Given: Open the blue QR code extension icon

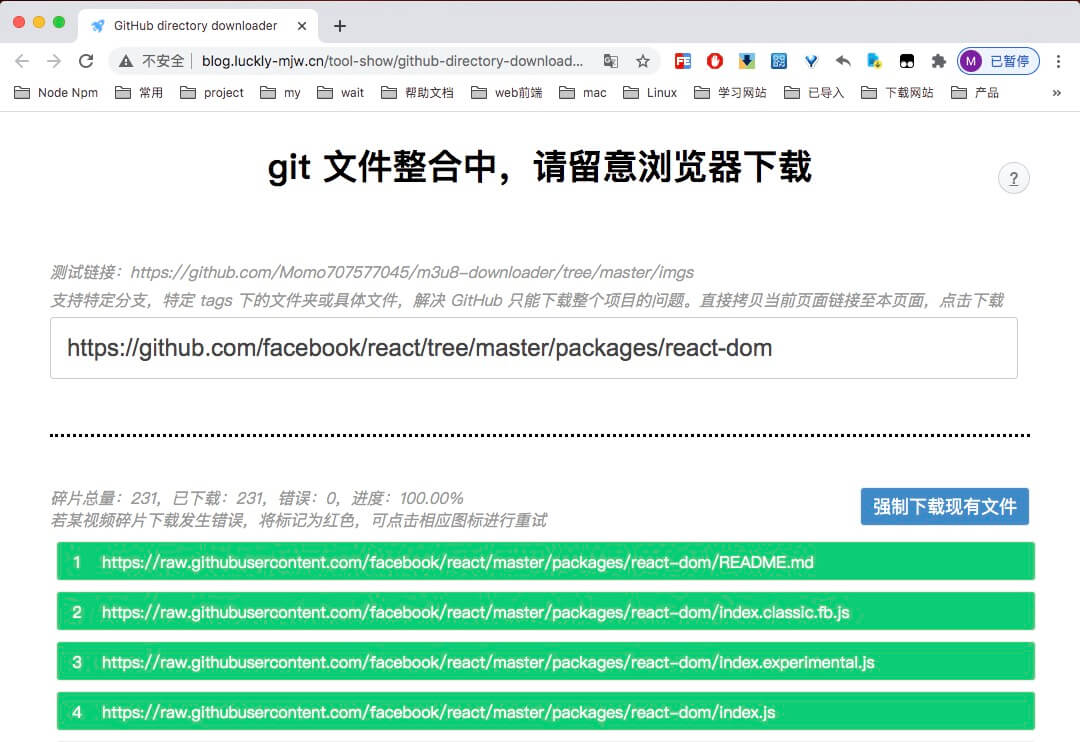Looking at the screenshot, I should coord(779,61).
